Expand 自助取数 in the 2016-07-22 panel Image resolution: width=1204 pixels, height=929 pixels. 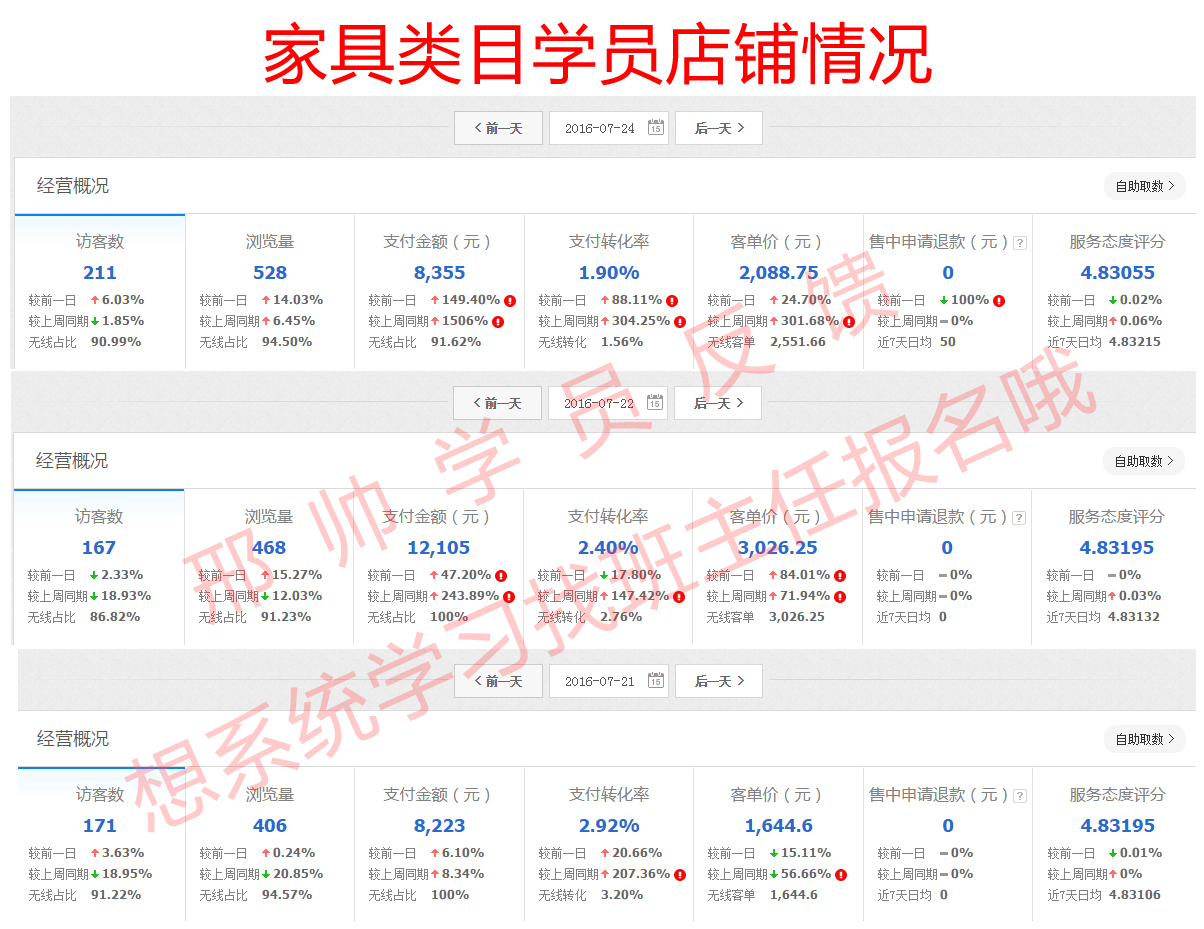click(1143, 461)
